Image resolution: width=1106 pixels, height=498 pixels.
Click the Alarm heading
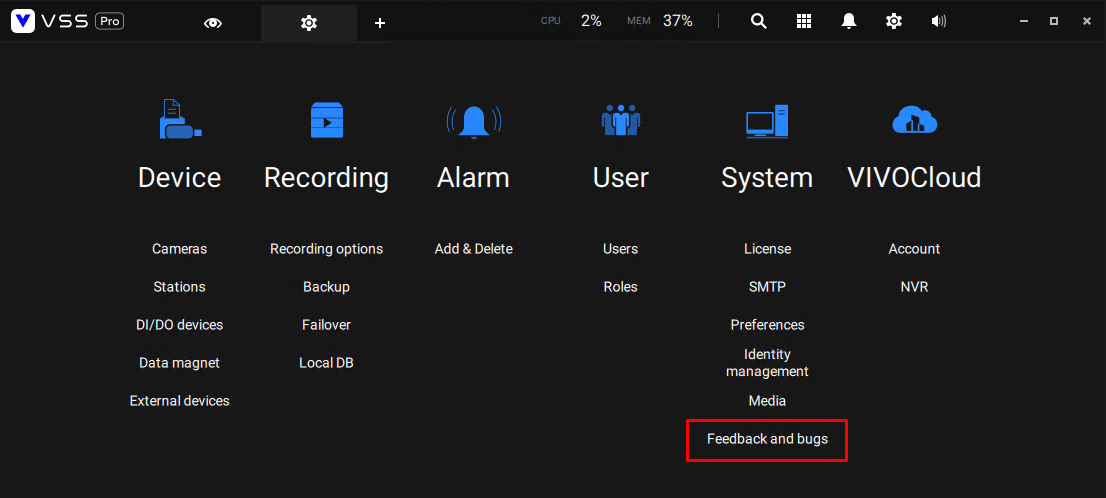pos(473,178)
